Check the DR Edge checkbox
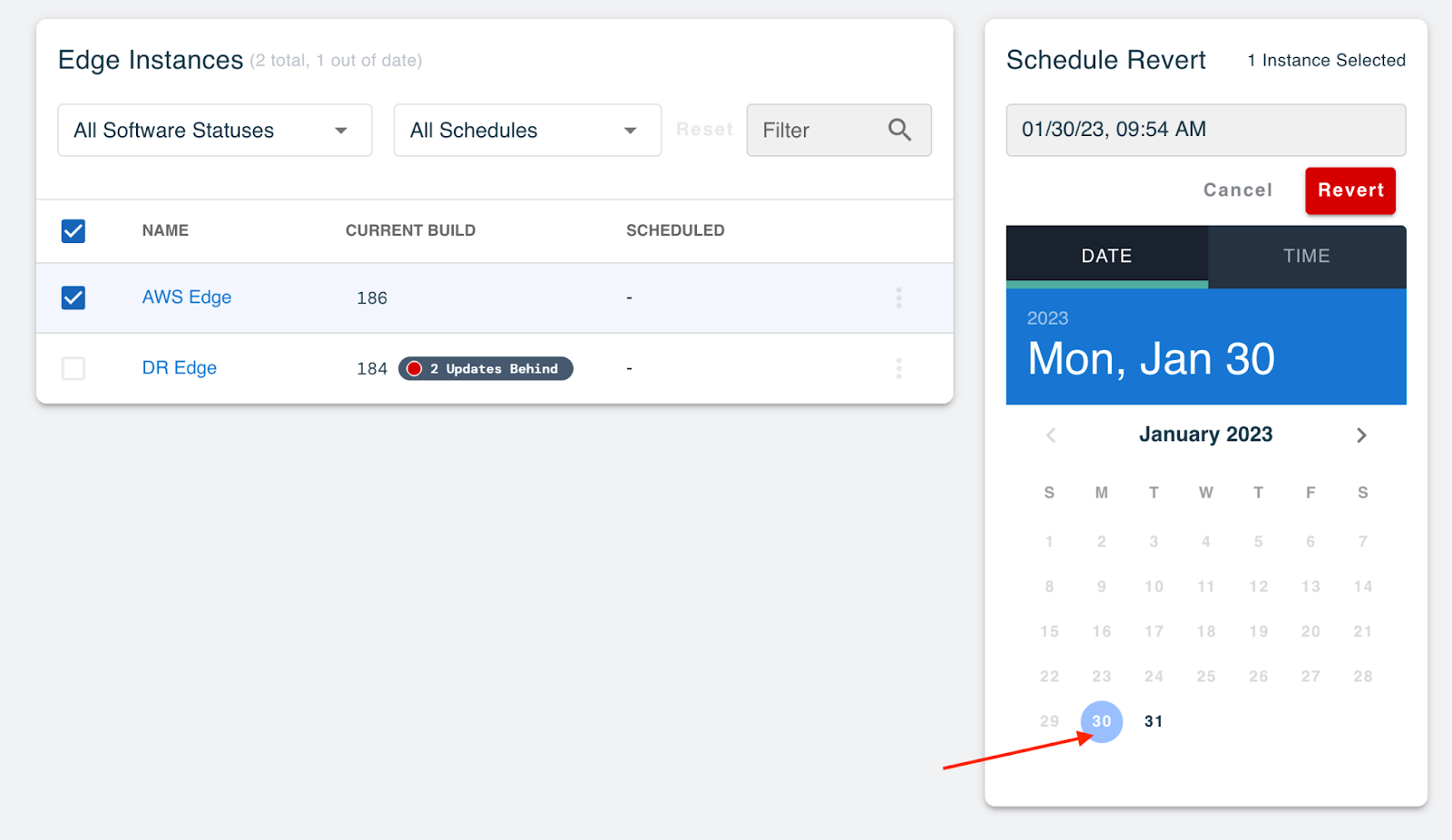 [x=74, y=368]
